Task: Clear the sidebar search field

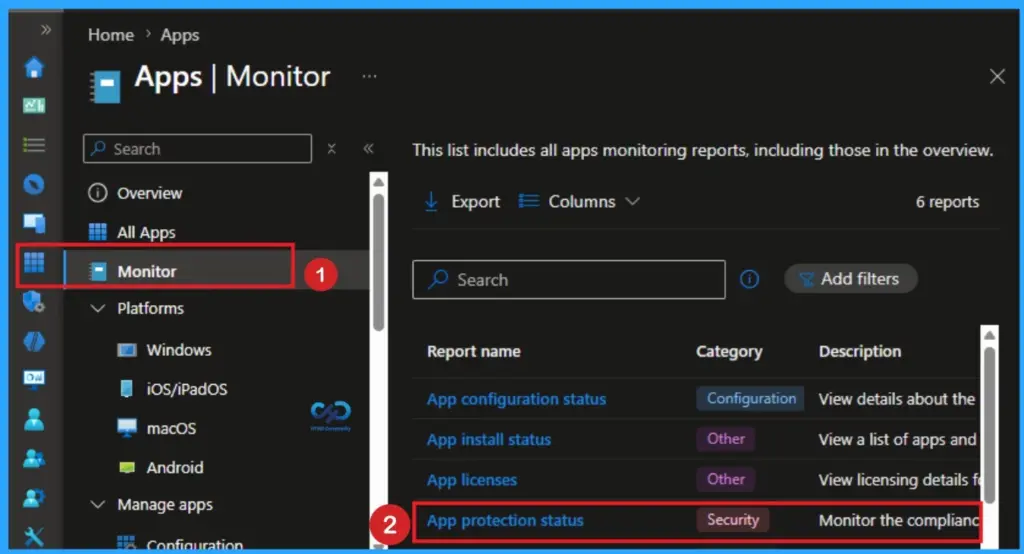Action: [x=332, y=148]
